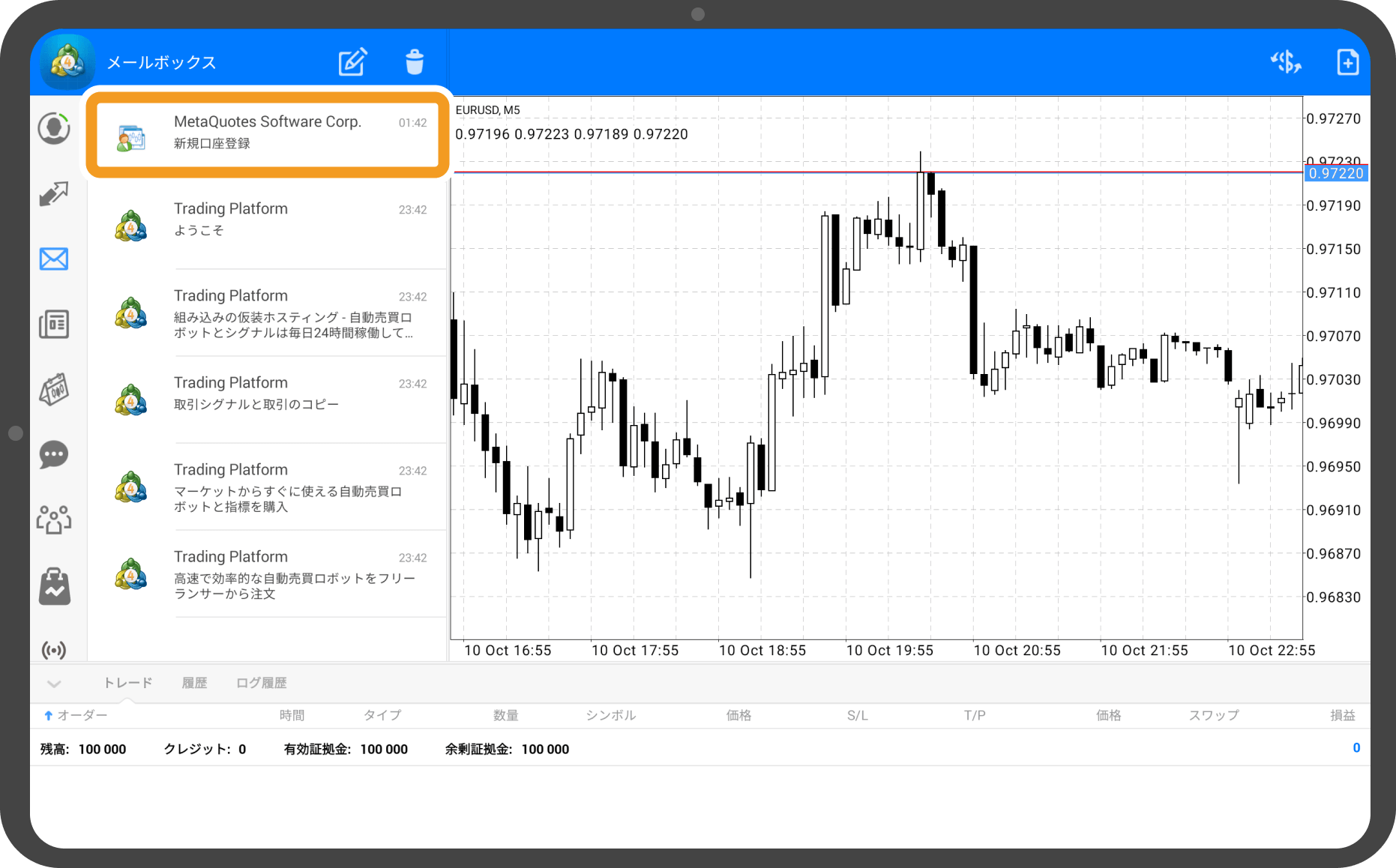This screenshot has height=868, width=1396.
Task: Tap the compose new message icon
Action: pos(352,62)
